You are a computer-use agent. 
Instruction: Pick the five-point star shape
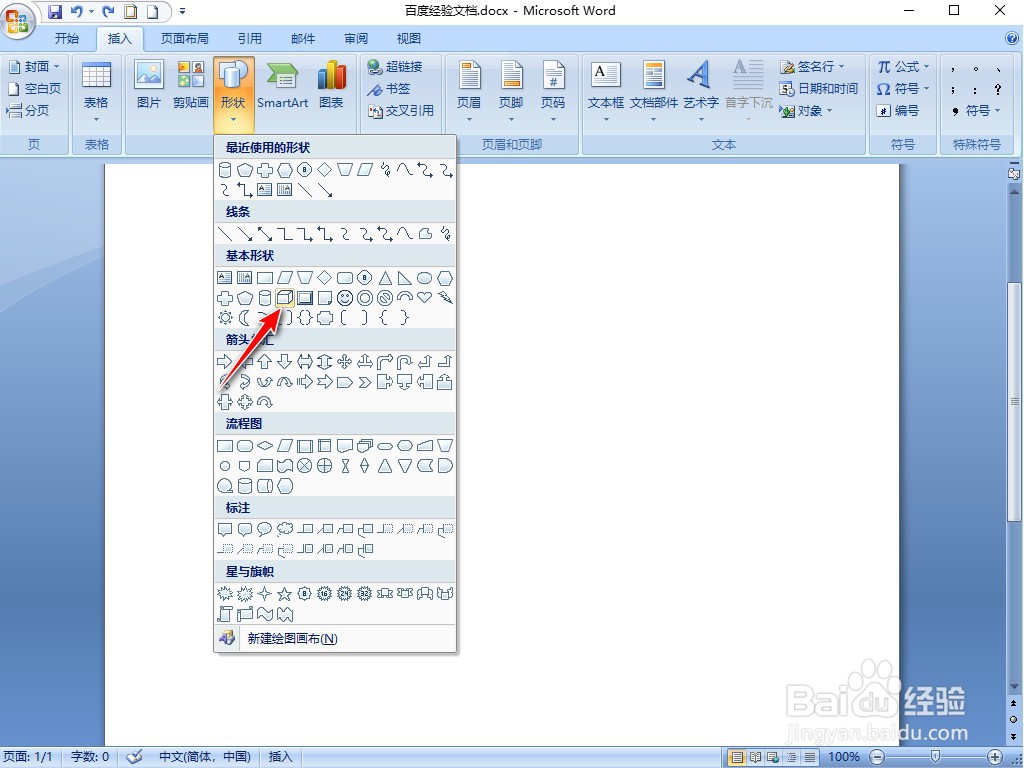pos(284,594)
